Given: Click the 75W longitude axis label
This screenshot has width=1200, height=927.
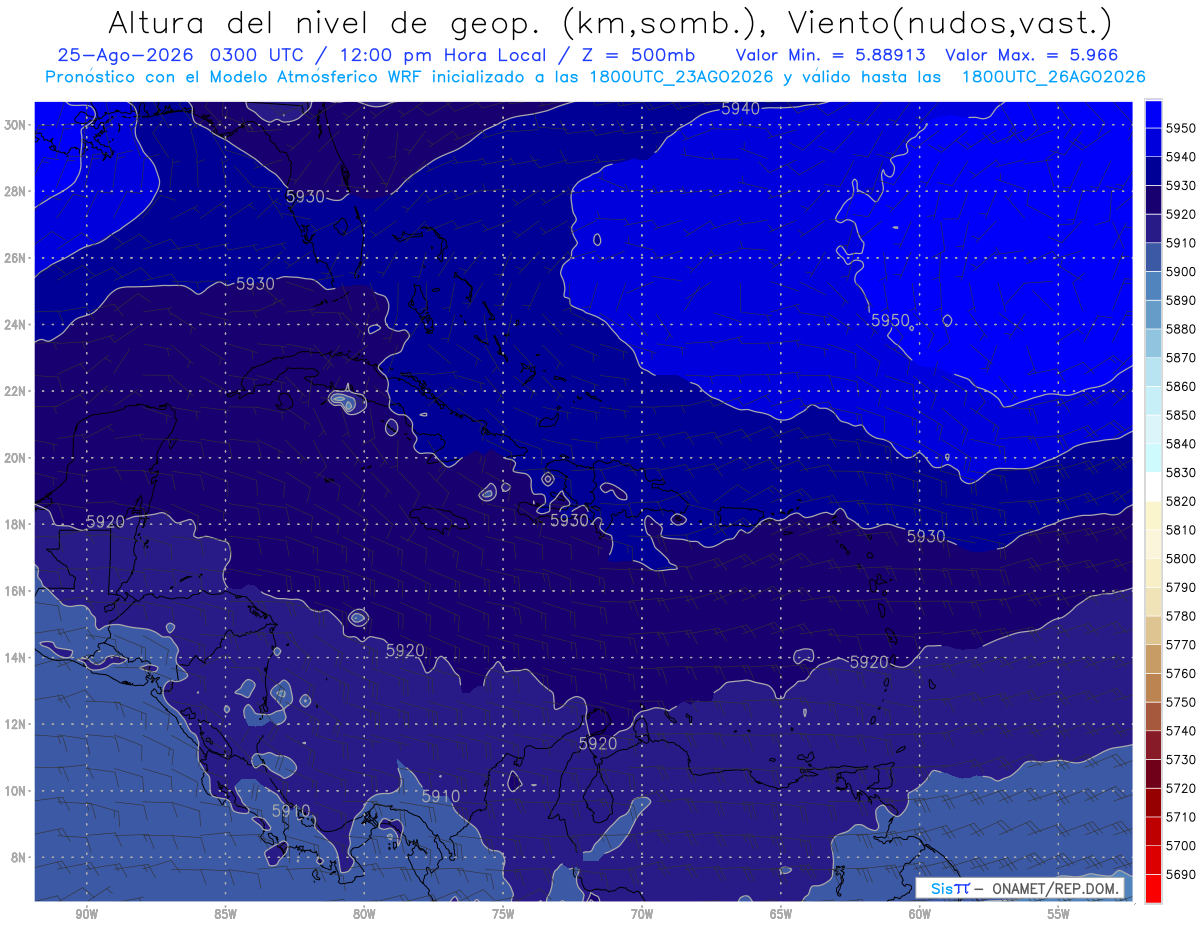Looking at the screenshot, I should (x=503, y=914).
